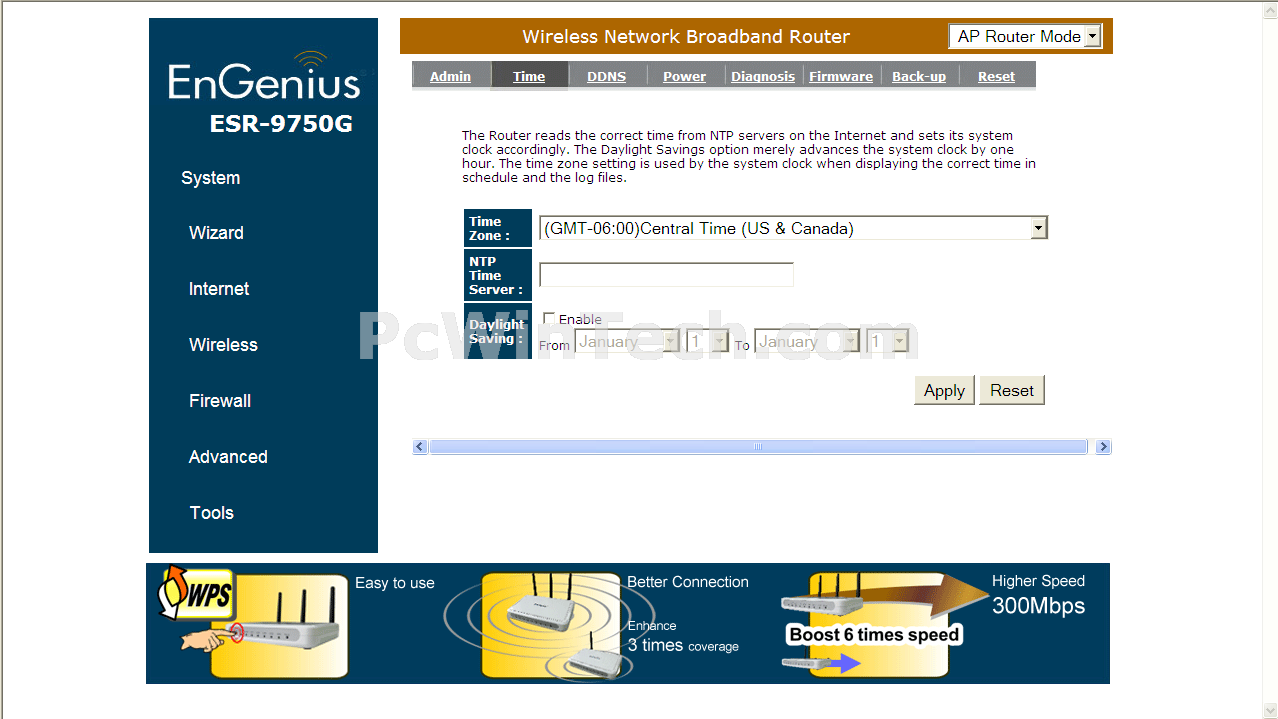Image resolution: width=1278 pixels, height=719 pixels.
Task: Click the EnGenius logo
Action: [264, 75]
